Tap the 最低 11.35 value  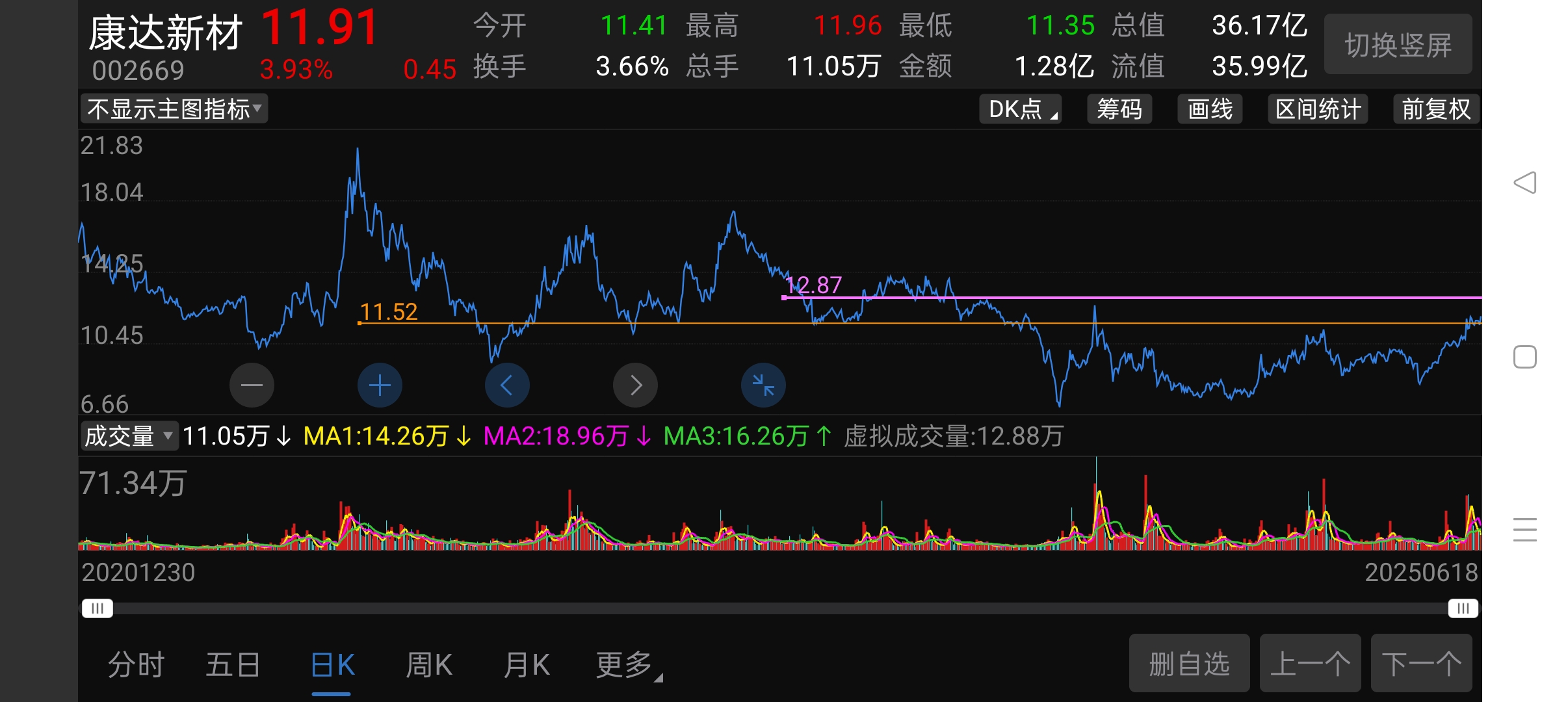point(1061,26)
